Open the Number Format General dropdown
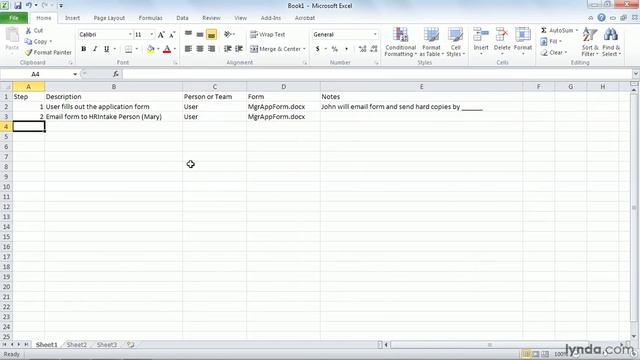 tap(375, 35)
